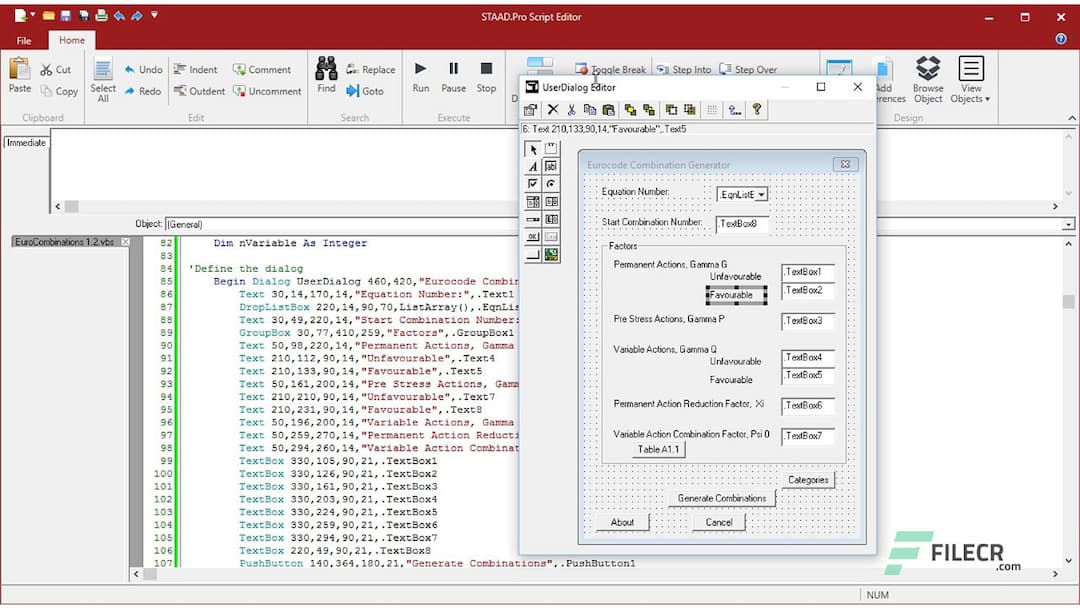Screen dimensions: 1080x608
Task: Expand the help question mark menu in UserDialog toolbar
Action: coord(757,109)
